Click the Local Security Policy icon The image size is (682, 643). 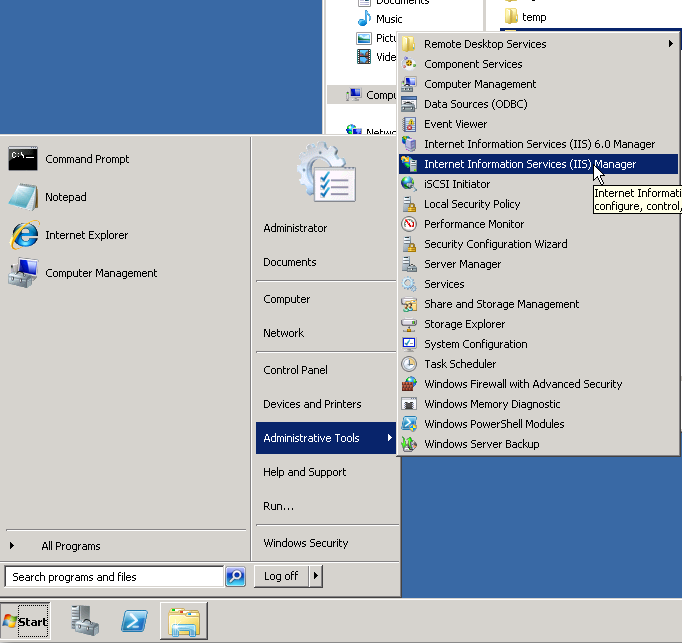coord(409,204)
